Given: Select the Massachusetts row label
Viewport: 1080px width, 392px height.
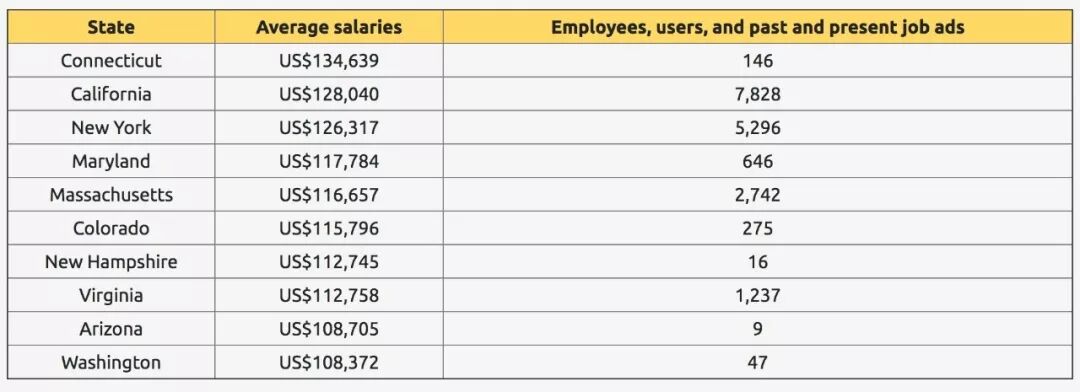Looking at the screenshot, I should click(x=111, y=195).
